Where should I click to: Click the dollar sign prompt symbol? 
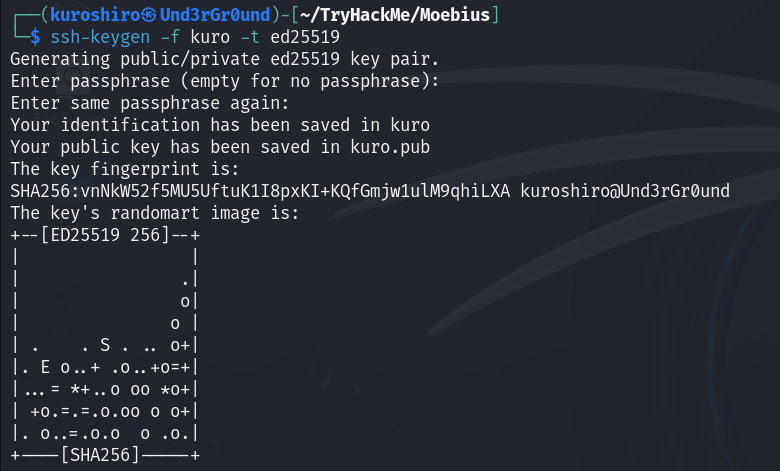pos(36,37)
